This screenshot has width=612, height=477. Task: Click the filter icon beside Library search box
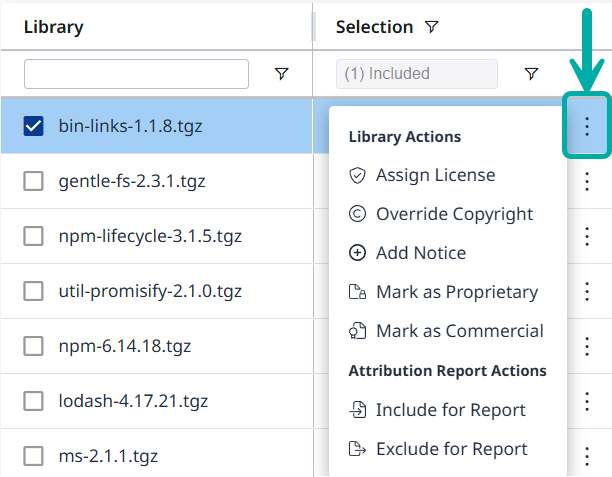click(x=281, y=74)
